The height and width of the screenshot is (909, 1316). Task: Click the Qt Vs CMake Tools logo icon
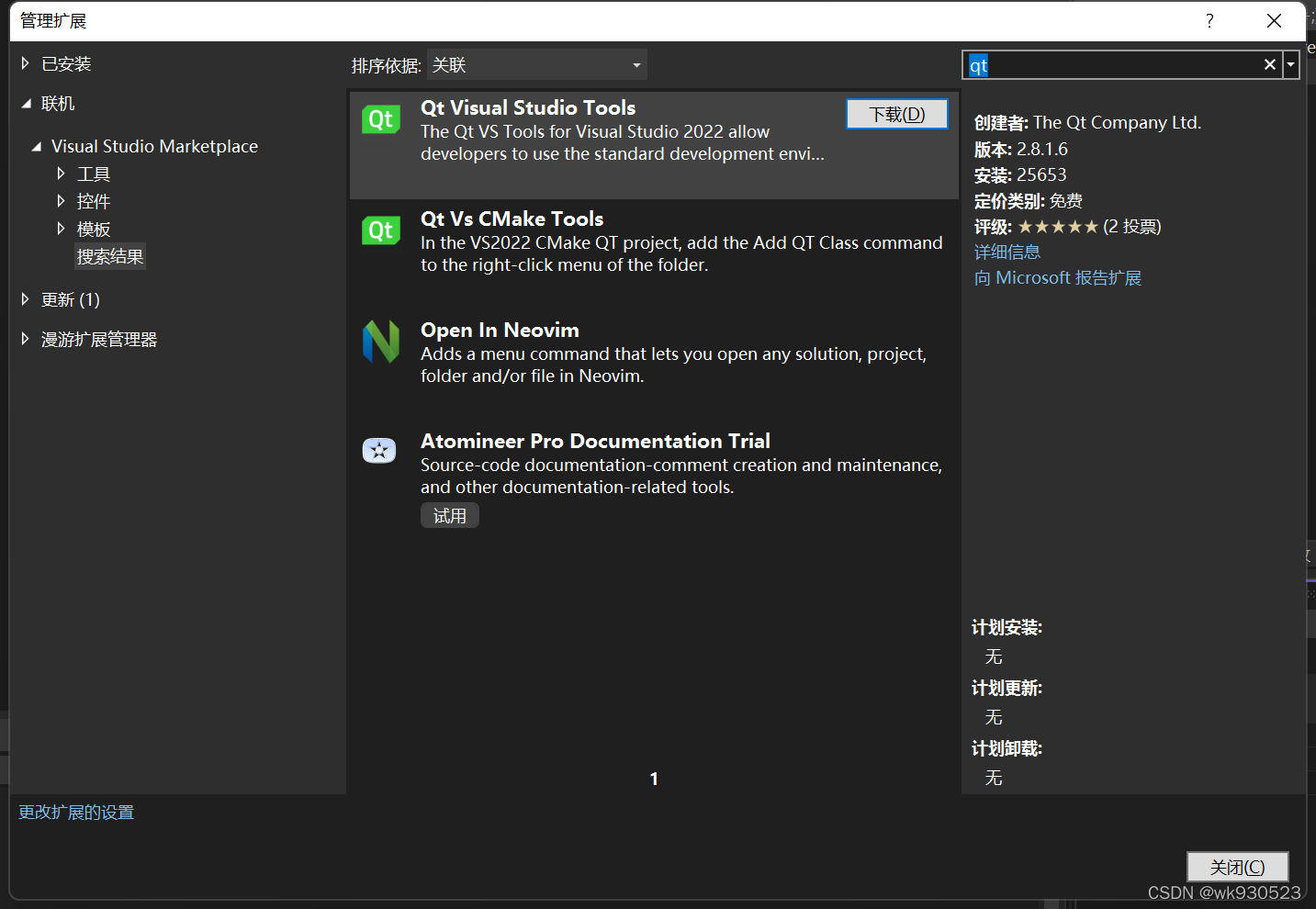coord(381,231)
